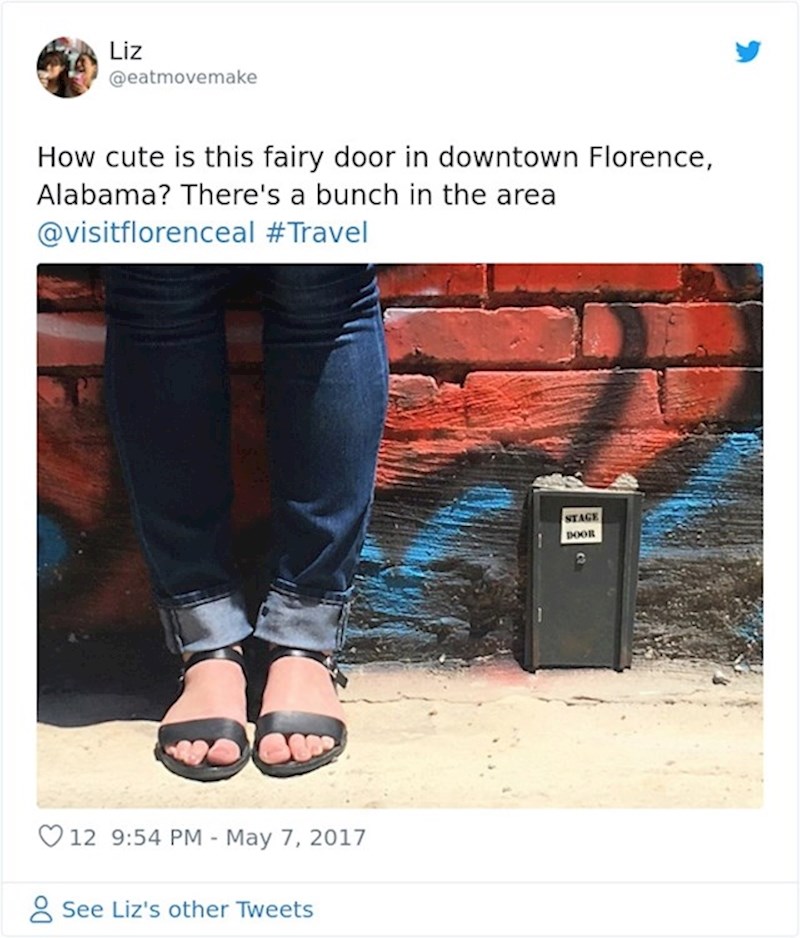Open Liz's round profile avatar
Image resolution: width=800 pixels, height=938 pixels.
coord(67,67)
